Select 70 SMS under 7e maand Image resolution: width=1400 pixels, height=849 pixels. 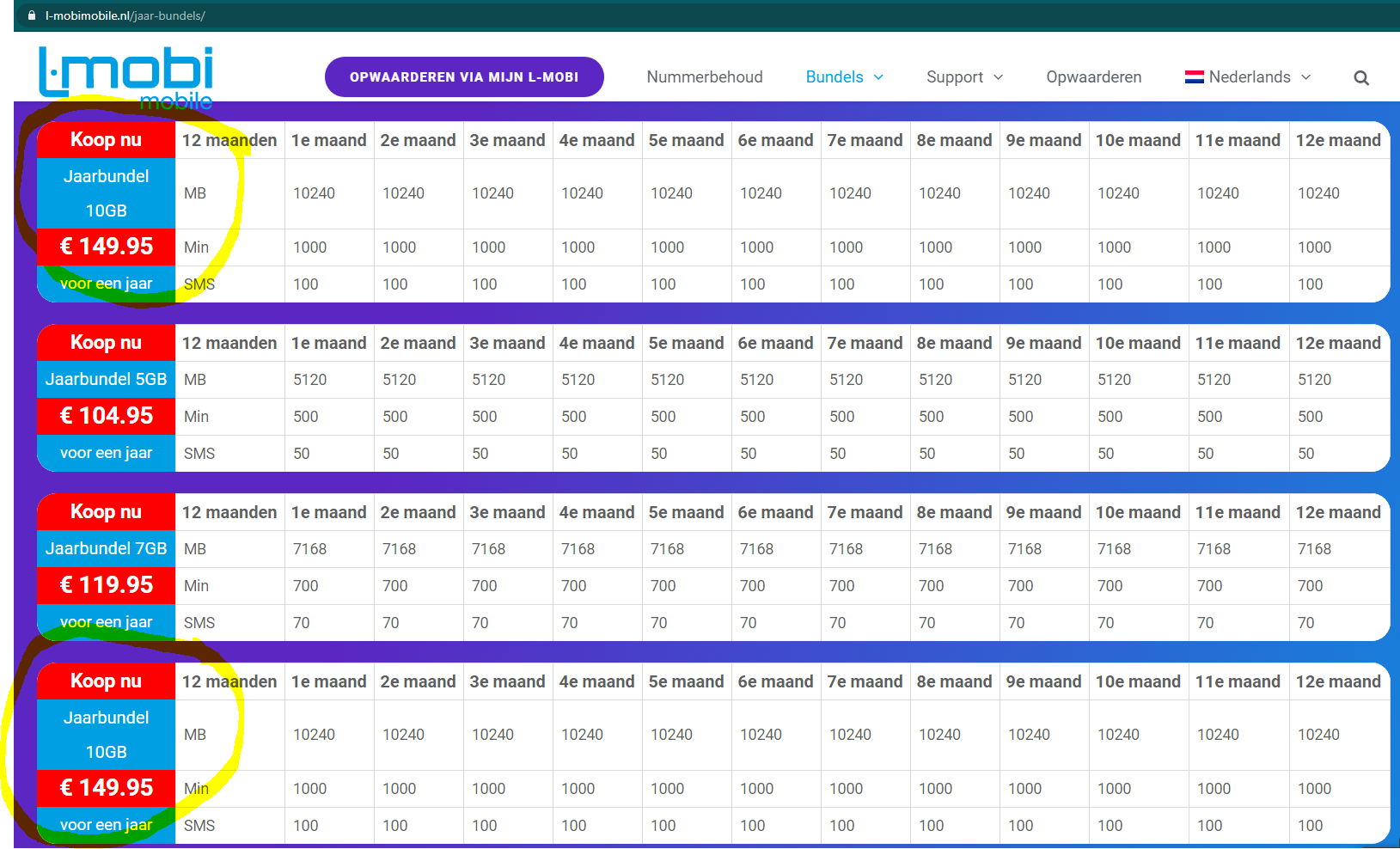click(x=838, y=623)
